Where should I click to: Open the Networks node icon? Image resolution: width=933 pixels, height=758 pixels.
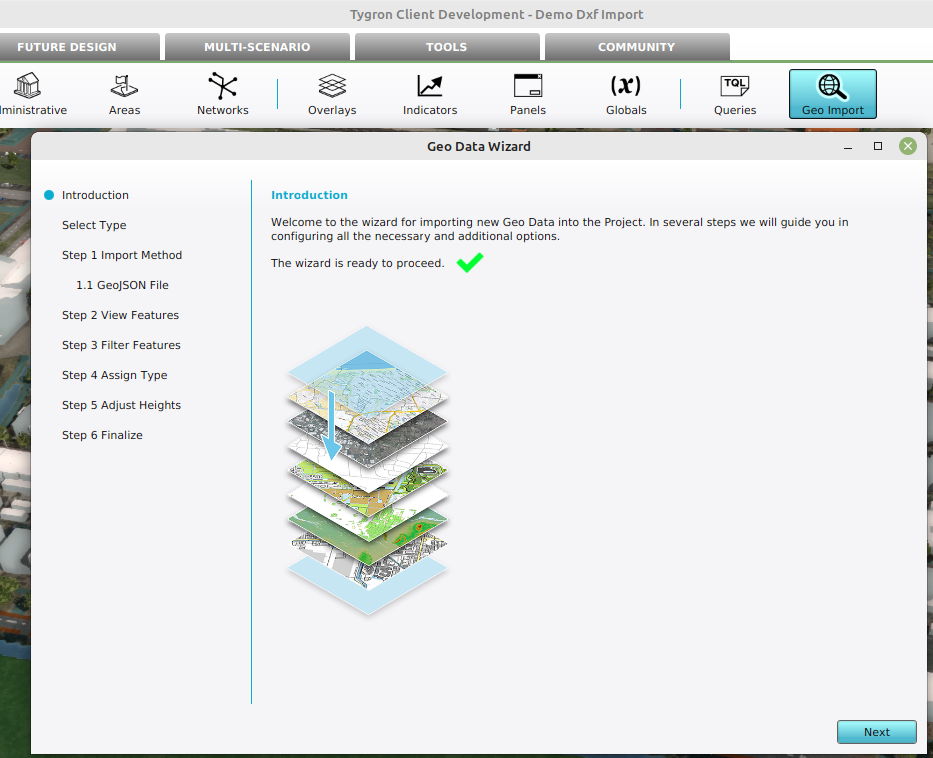(222, 86)
